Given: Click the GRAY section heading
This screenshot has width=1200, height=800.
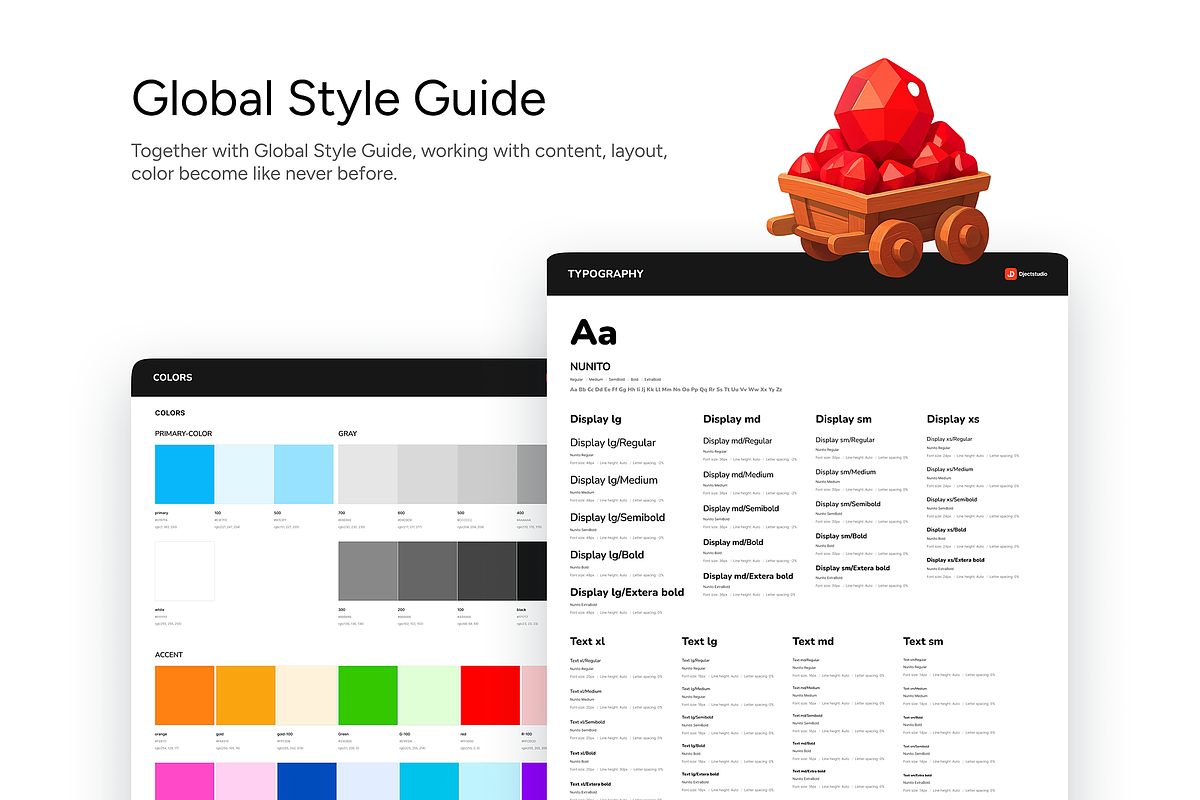Looking at the screenshot, I should pyautogui.click(x=348, y=434).
